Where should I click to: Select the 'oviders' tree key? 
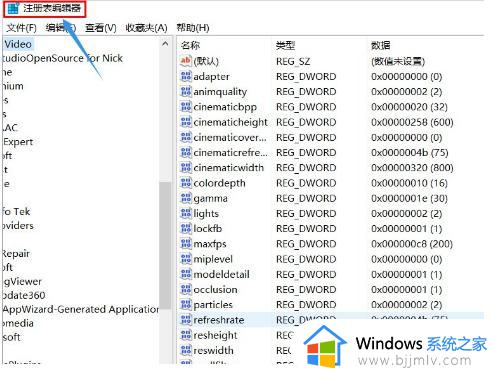(18, 225)
